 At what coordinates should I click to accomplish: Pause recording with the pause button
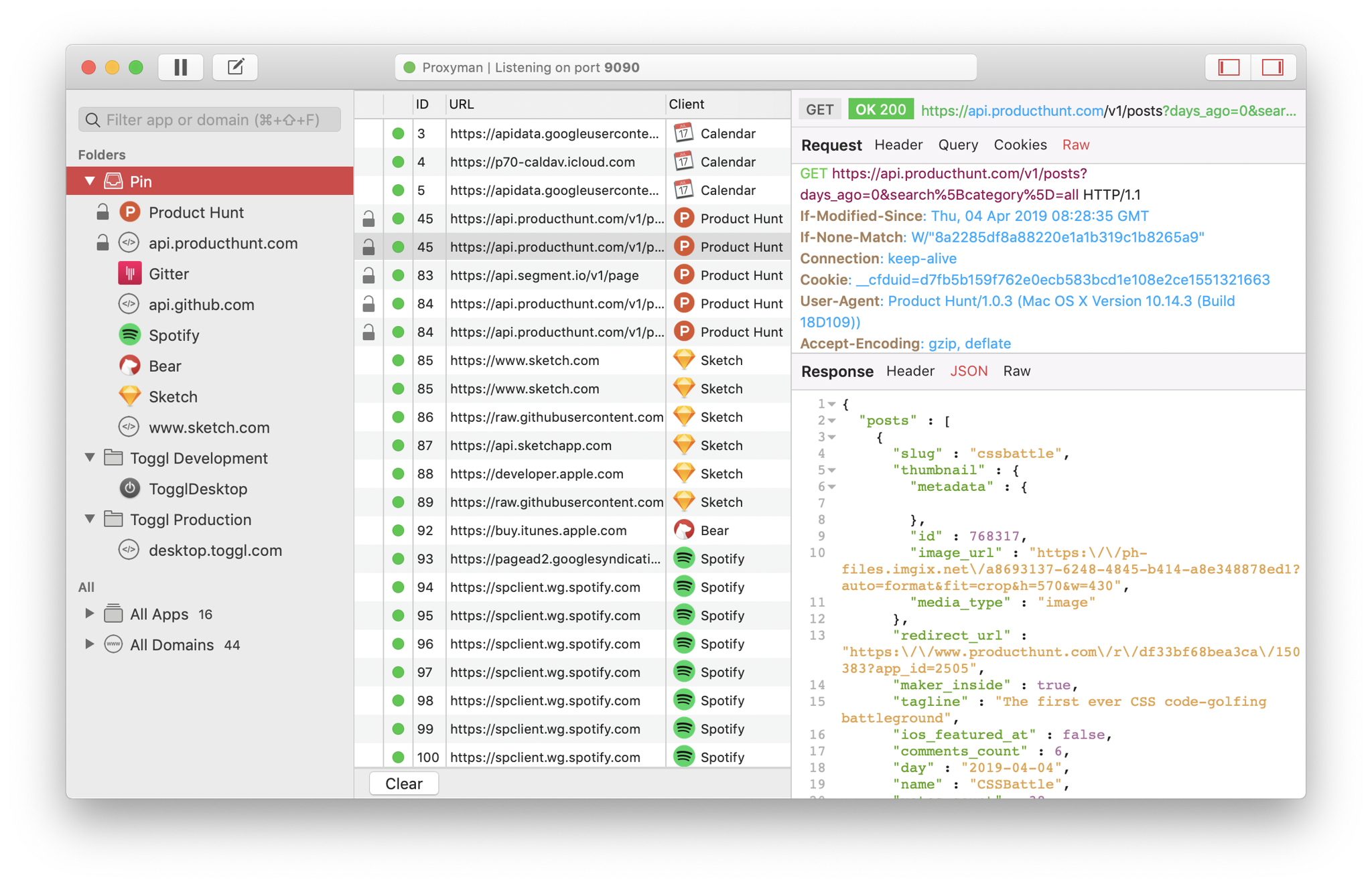click(x=181, y=67)
